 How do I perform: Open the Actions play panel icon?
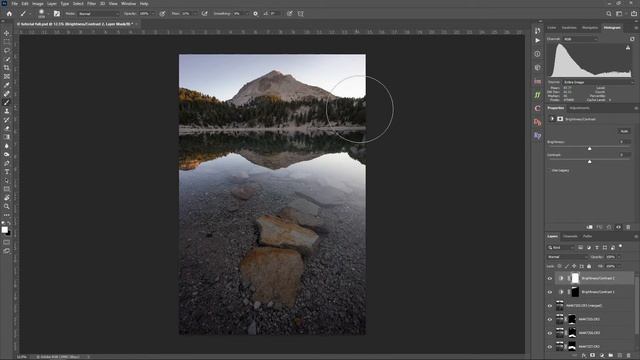(538, 40)
